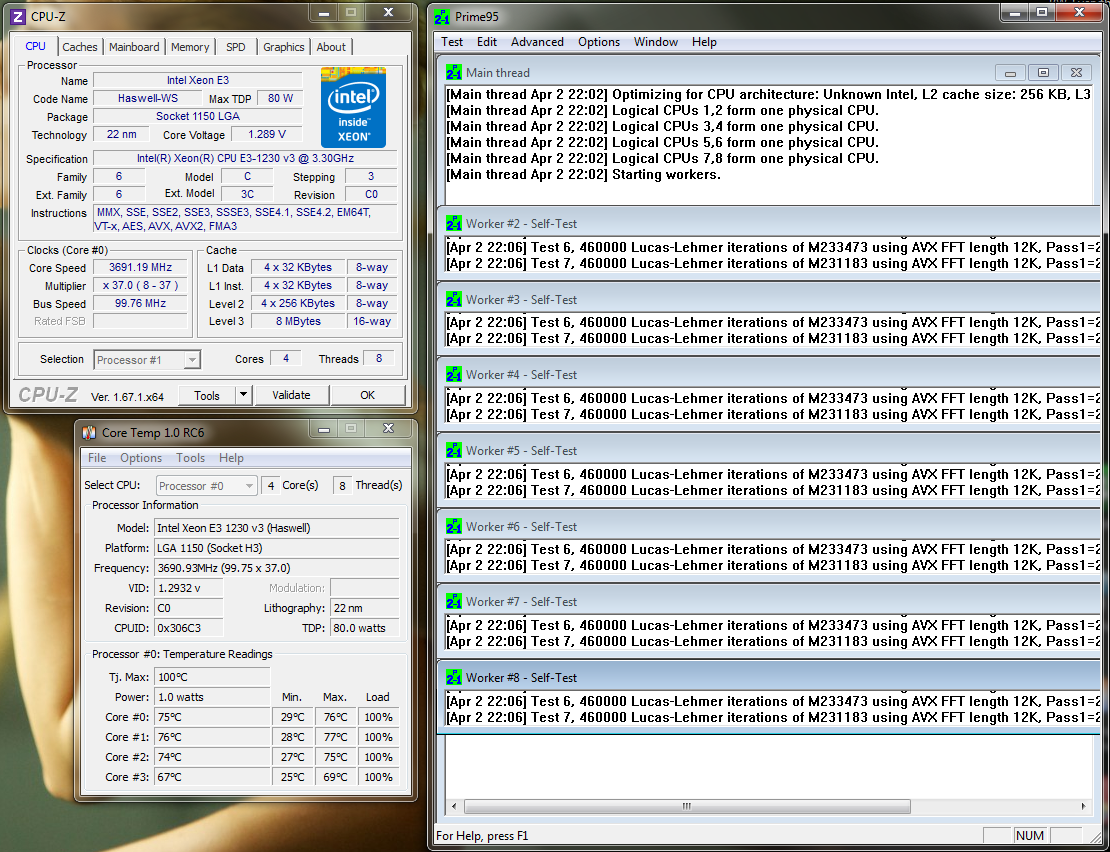This screenshot has height=852, width=1110.
Task: Click the Worker #6 window icon
Action: pyautogui.click(x=454, y=526)
